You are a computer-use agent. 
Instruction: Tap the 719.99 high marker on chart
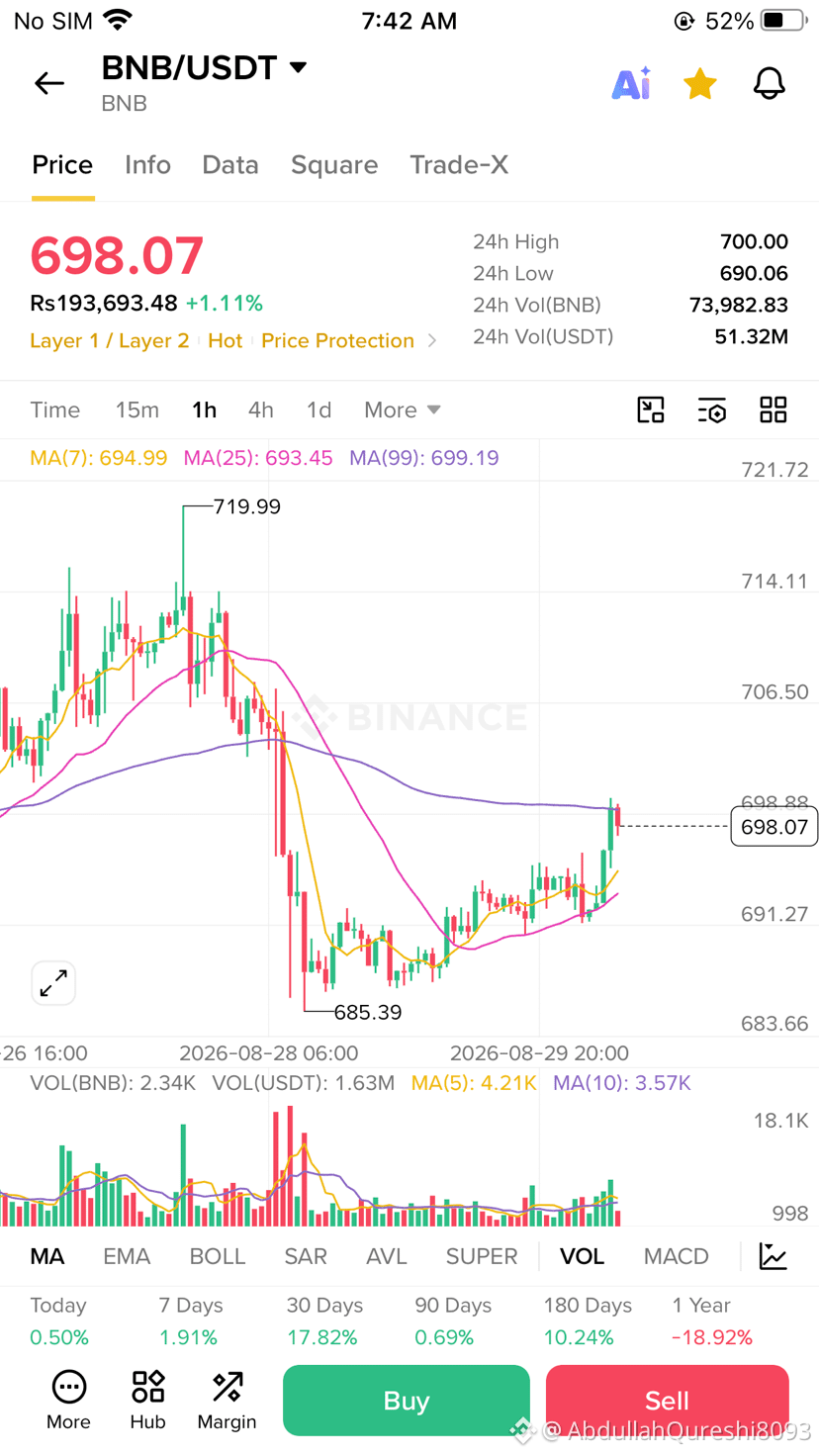pos(247,506)
